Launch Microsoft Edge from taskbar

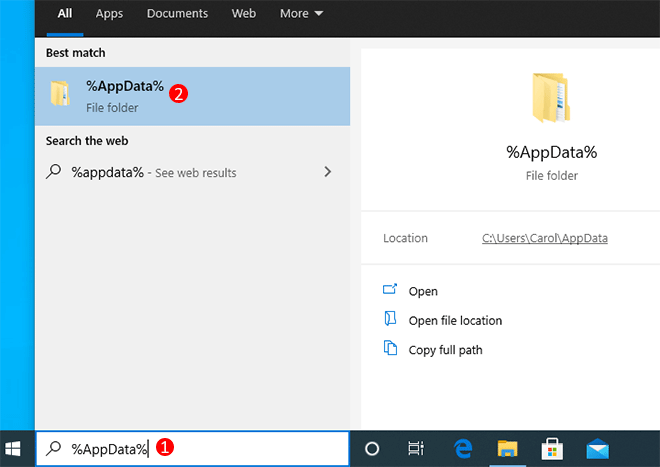[463, 448]
